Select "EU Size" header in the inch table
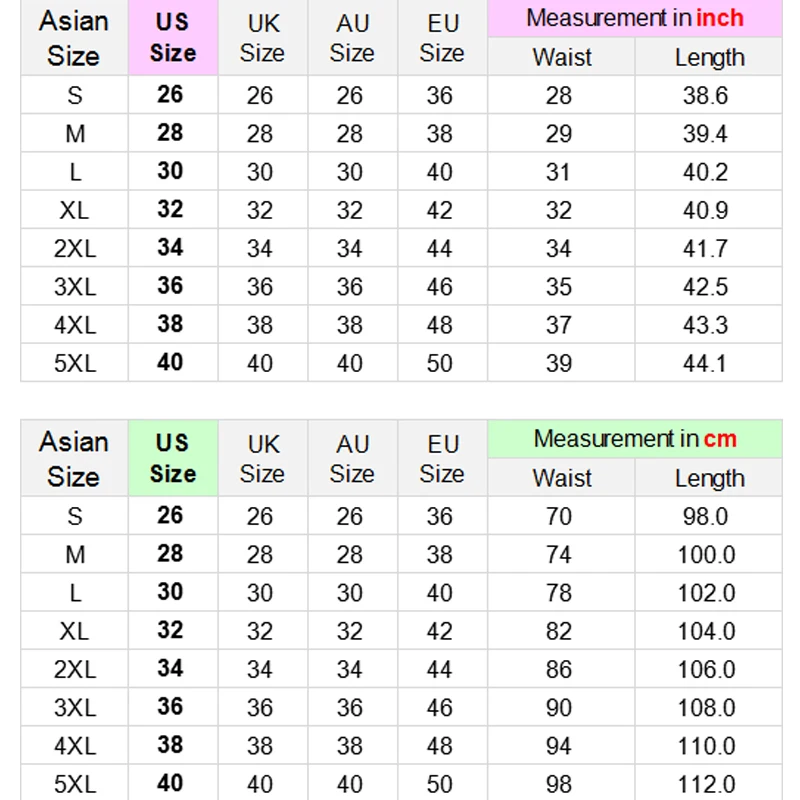Screen dimensions: 800x800 [442, 37]
